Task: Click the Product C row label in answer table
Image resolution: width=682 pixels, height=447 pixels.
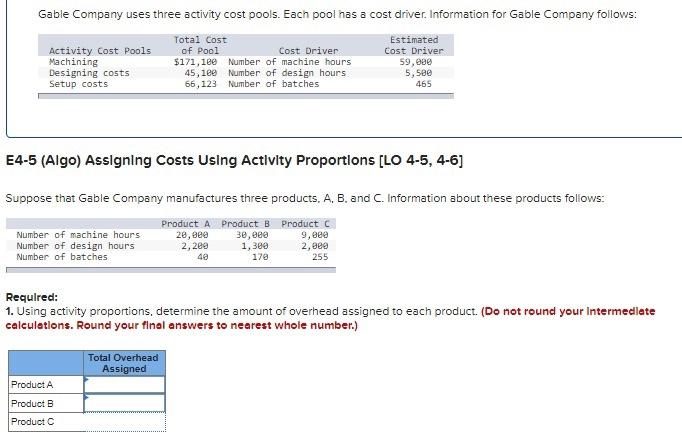Action: click(x=33, y=422)
